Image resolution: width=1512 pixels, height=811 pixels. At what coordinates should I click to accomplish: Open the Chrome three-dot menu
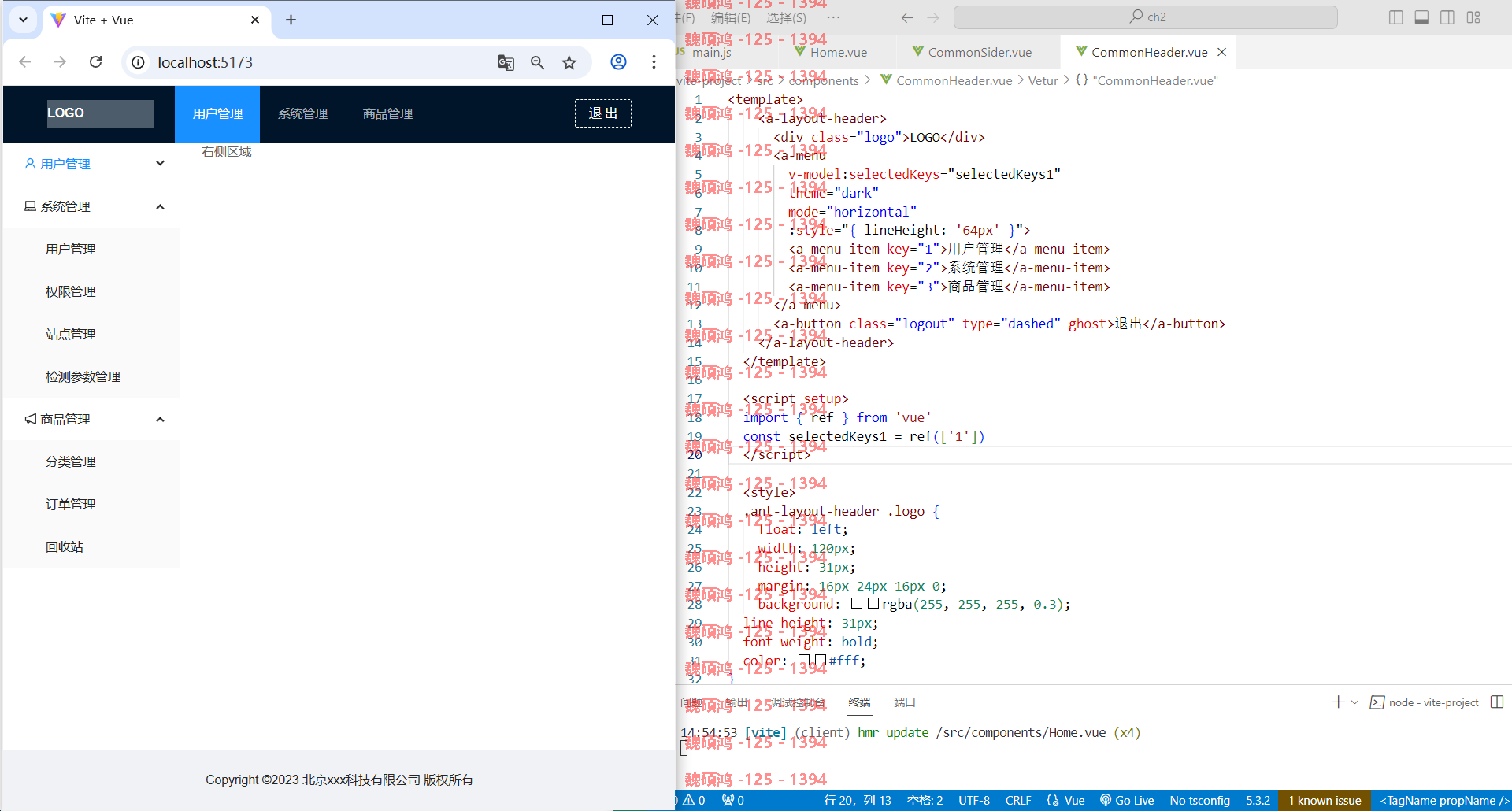point(654,61)
